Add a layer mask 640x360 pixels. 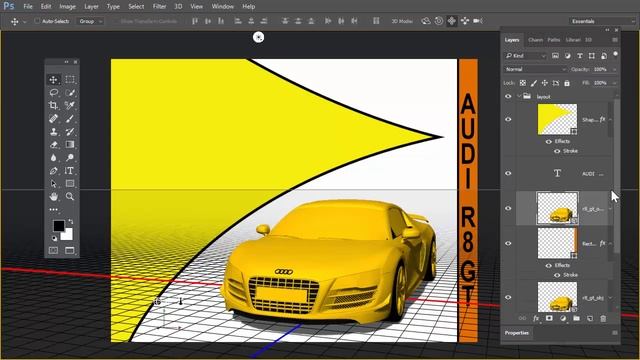(x=549, y=318)
